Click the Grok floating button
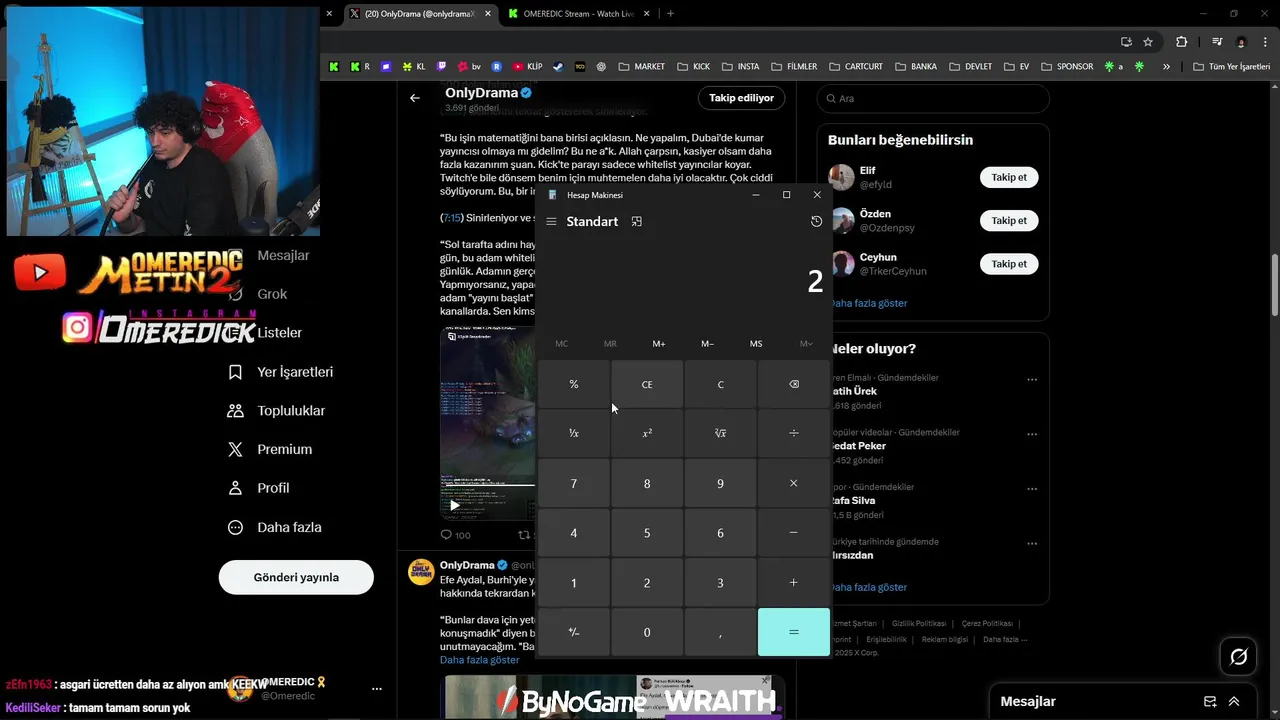Screen dimensions: 1280x720 point(1238,657)
